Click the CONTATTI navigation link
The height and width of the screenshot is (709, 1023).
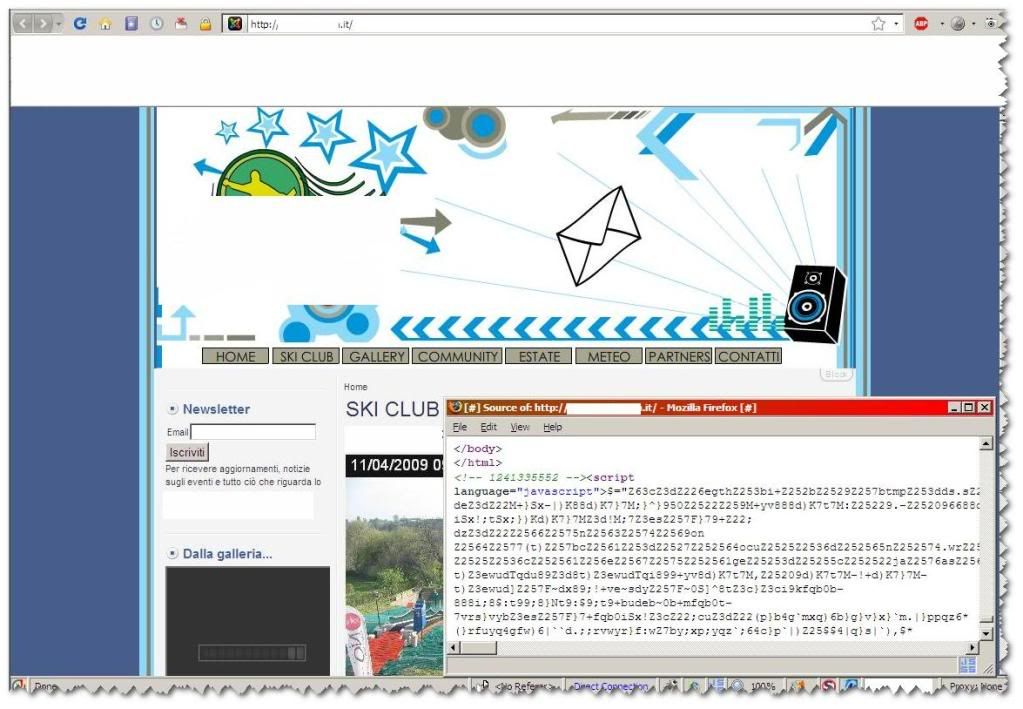click(748, 356)
